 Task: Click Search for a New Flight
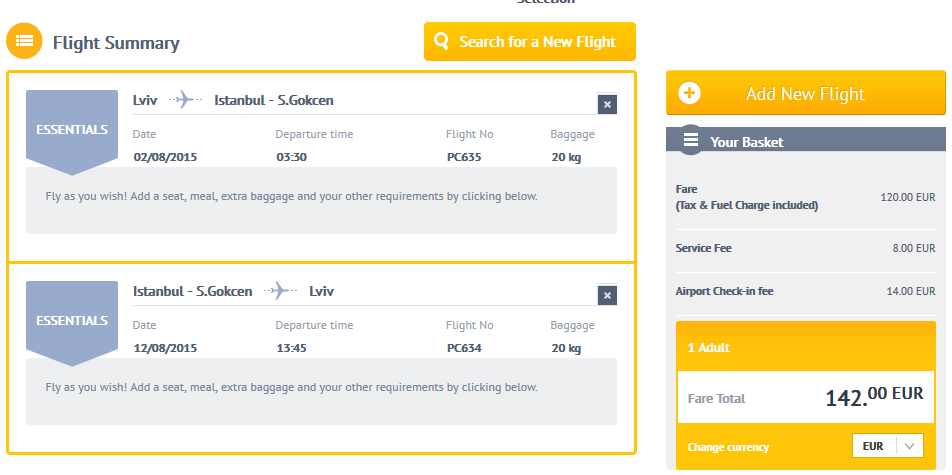point(529,41)
